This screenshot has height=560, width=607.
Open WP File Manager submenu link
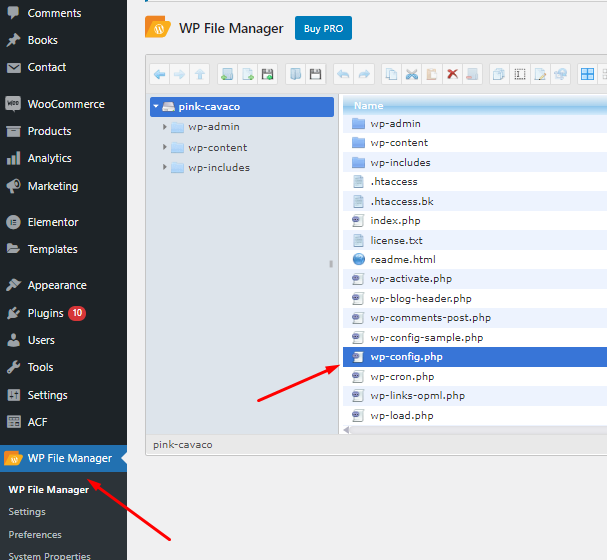click(48, 490)
